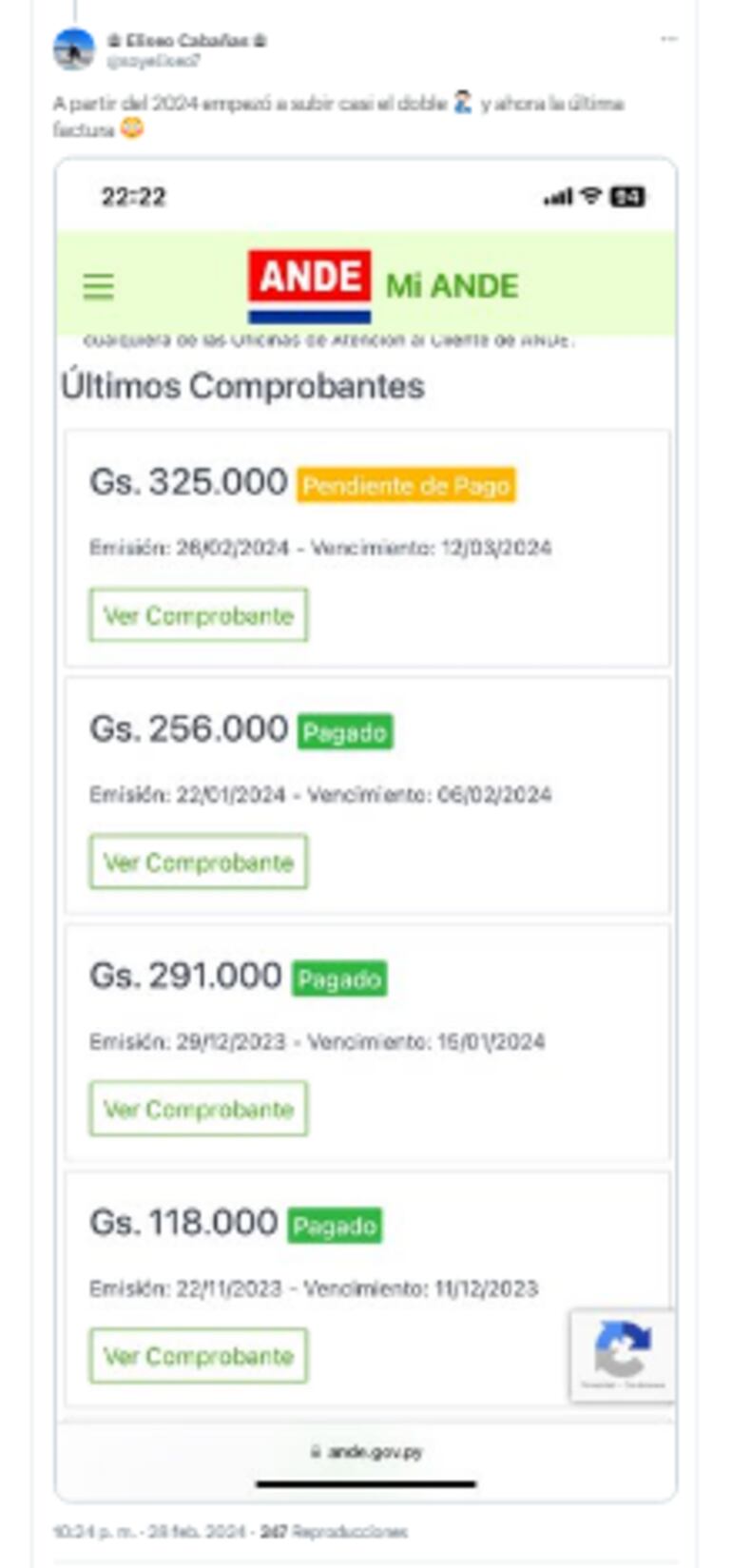
Task: Open the tweet's three-dot more options
Action: [669, 40]
